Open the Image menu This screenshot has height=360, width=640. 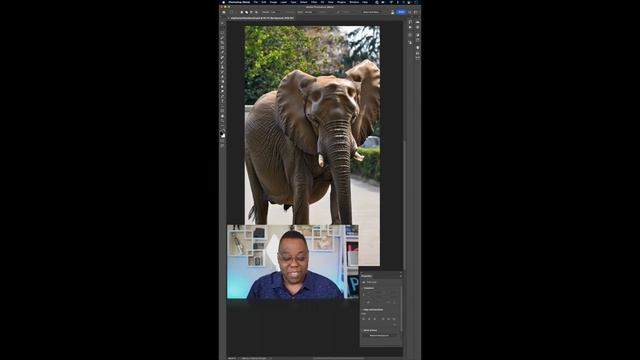[x=273, y=2]
